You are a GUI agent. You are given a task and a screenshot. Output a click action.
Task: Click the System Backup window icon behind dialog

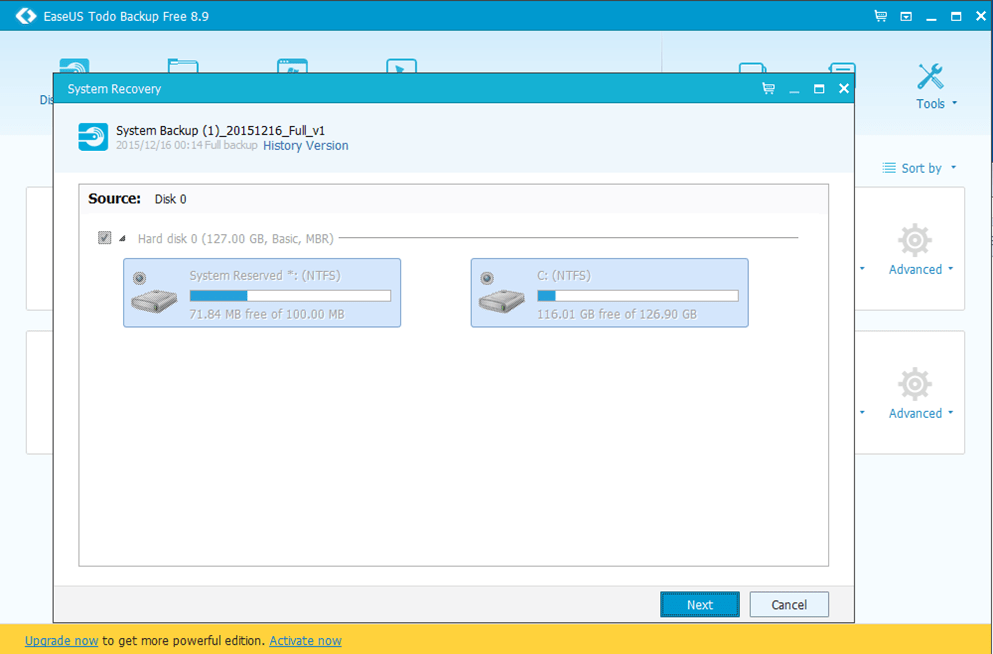[293, 65]
